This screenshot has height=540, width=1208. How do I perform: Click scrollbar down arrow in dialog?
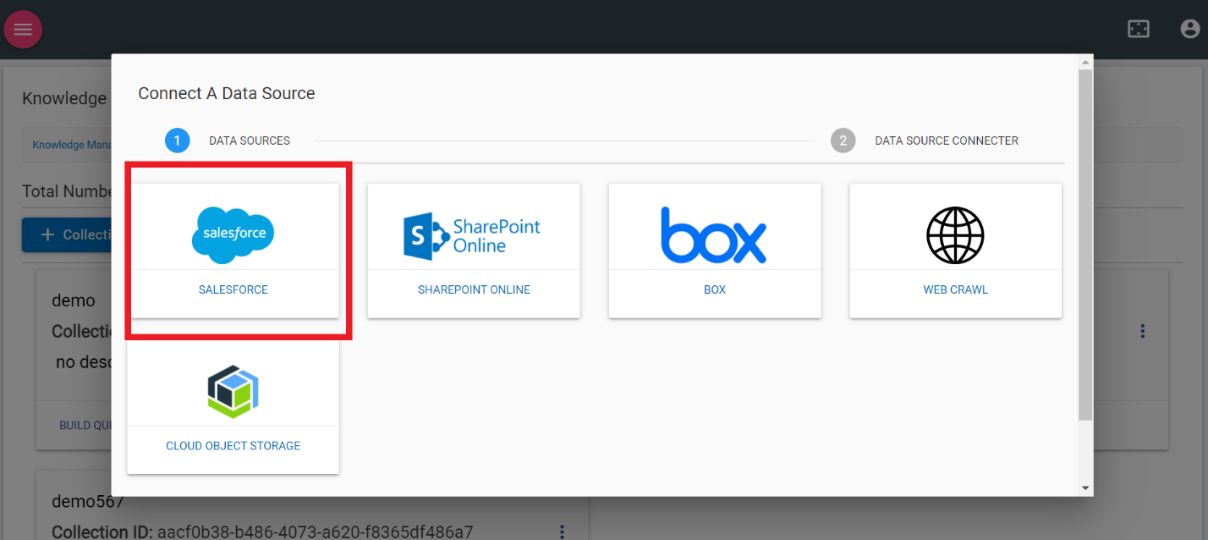click(1086, 488)
